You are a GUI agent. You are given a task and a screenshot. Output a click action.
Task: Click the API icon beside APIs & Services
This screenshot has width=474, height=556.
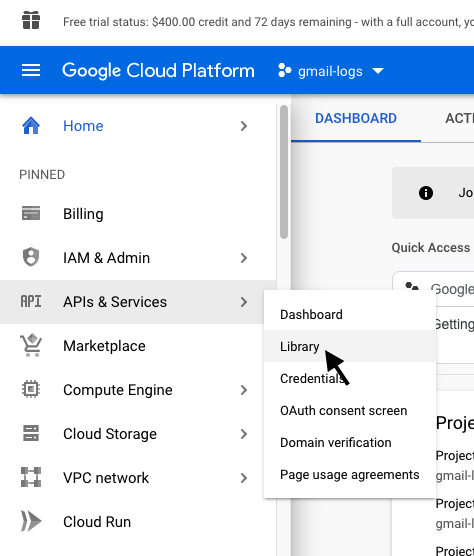[31, 301]
